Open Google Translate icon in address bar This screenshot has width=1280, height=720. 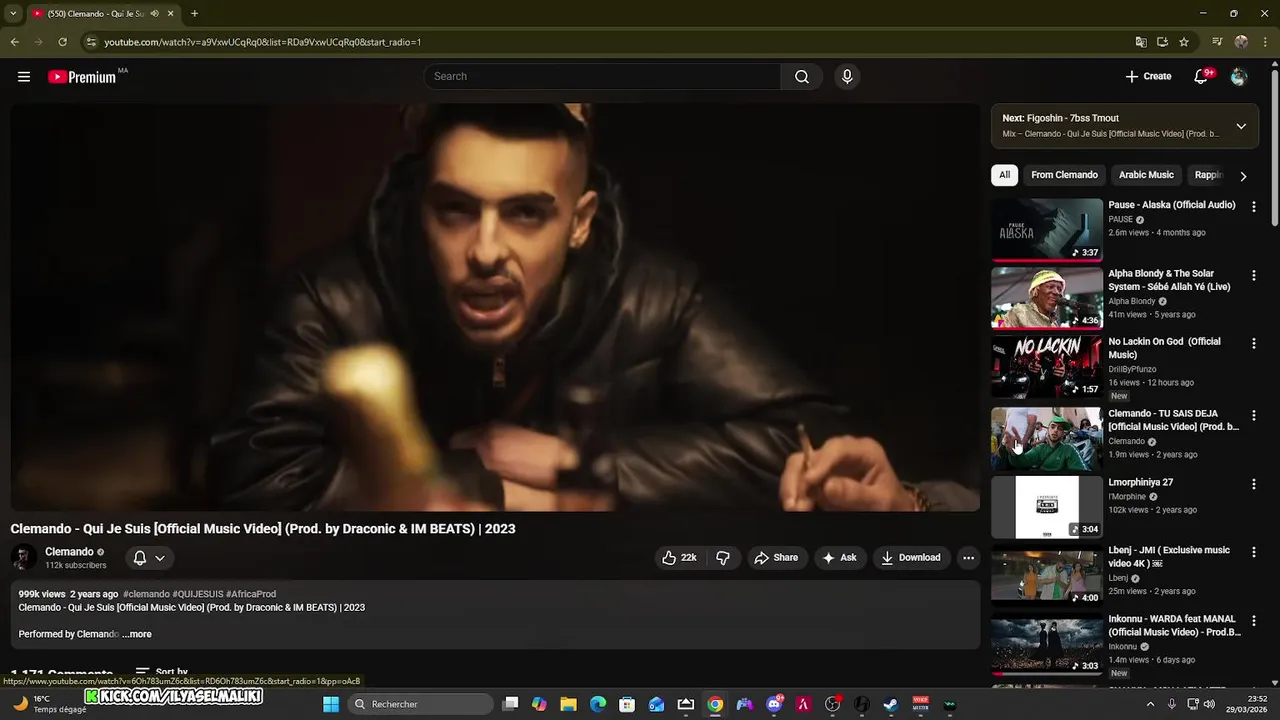(1141, 42)
